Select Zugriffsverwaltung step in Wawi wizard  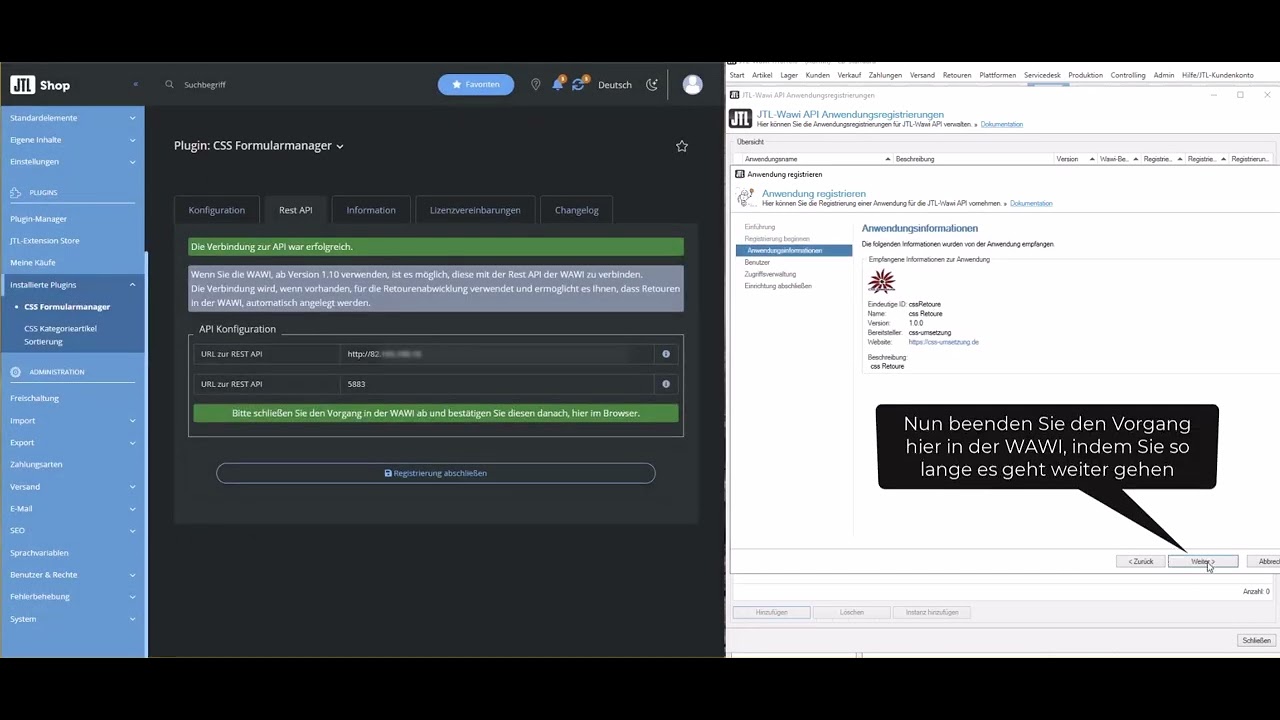(x=770, y=274)
